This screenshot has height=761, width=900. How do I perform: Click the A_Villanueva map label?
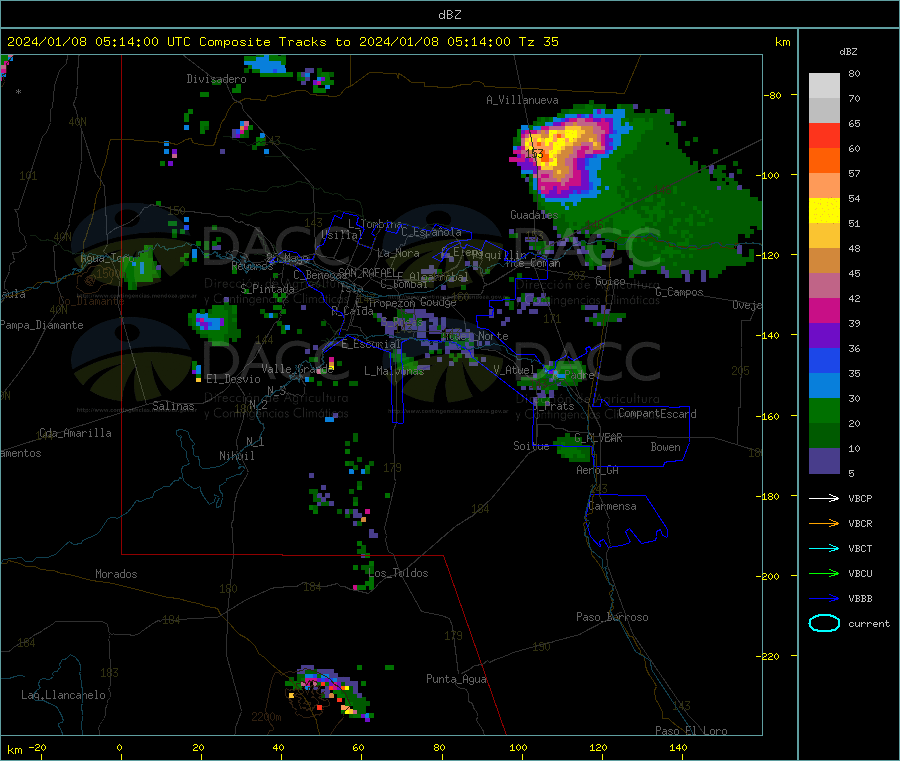click(522, 100)
